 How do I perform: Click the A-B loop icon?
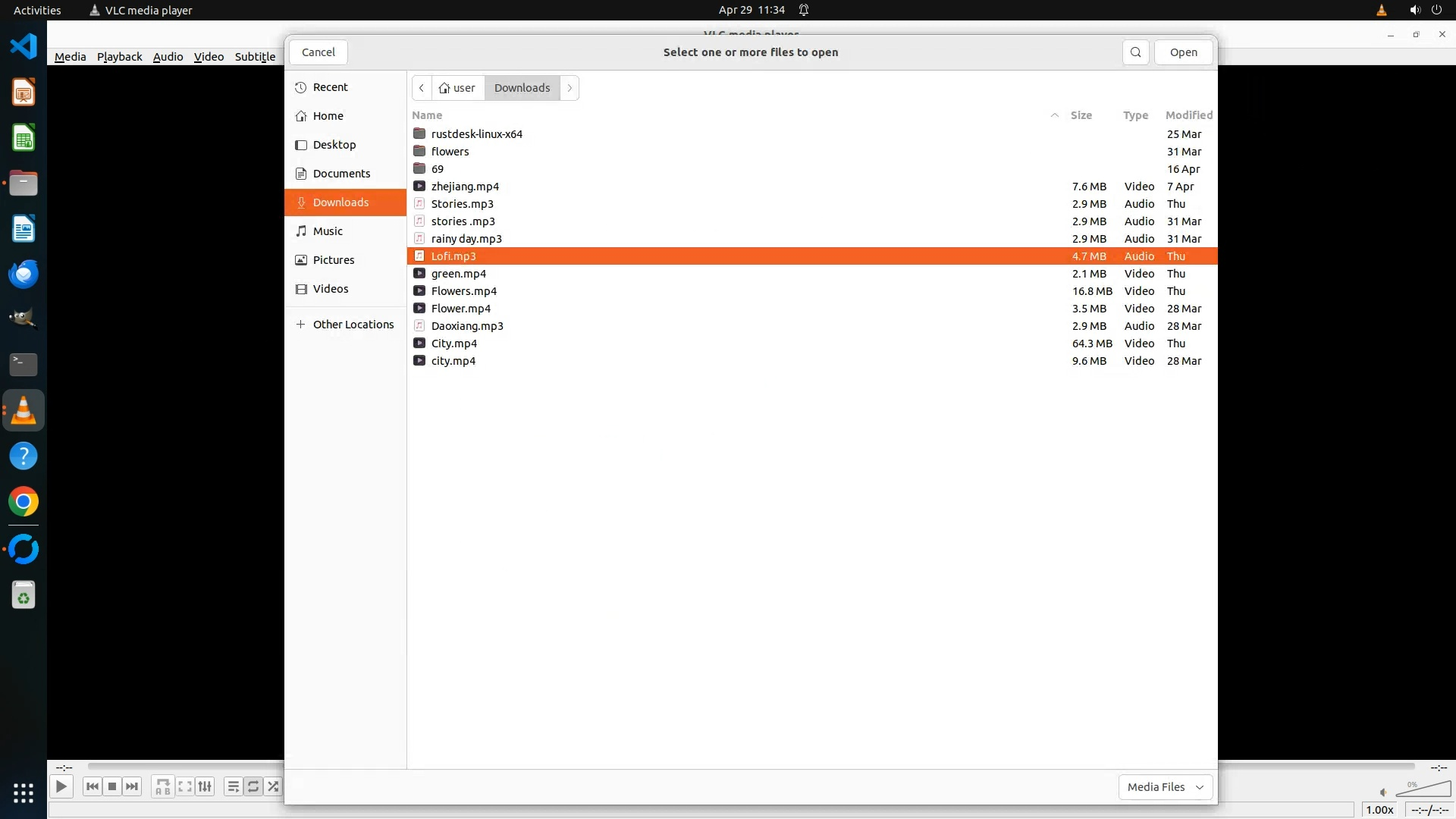[162, 786]
